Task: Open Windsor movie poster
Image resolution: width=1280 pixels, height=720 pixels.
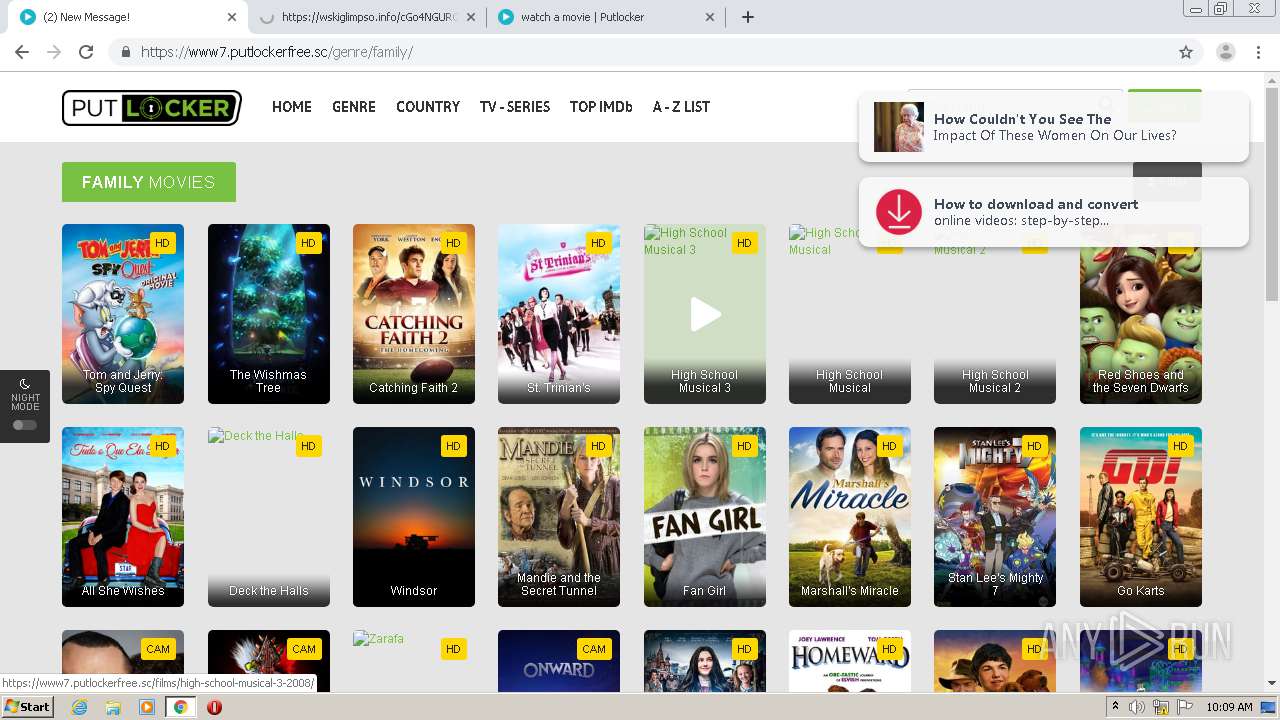Action: [x=414, y=517]
